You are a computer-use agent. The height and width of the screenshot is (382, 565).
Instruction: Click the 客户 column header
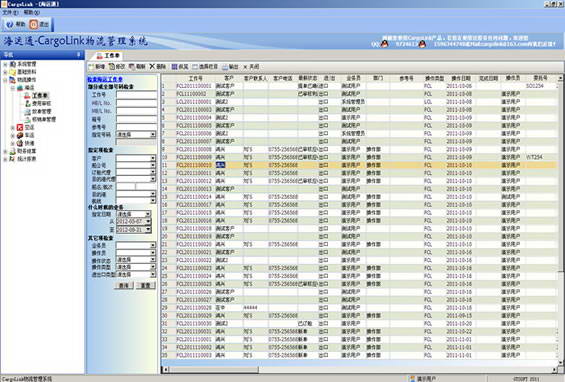click(x=229, y=78)
